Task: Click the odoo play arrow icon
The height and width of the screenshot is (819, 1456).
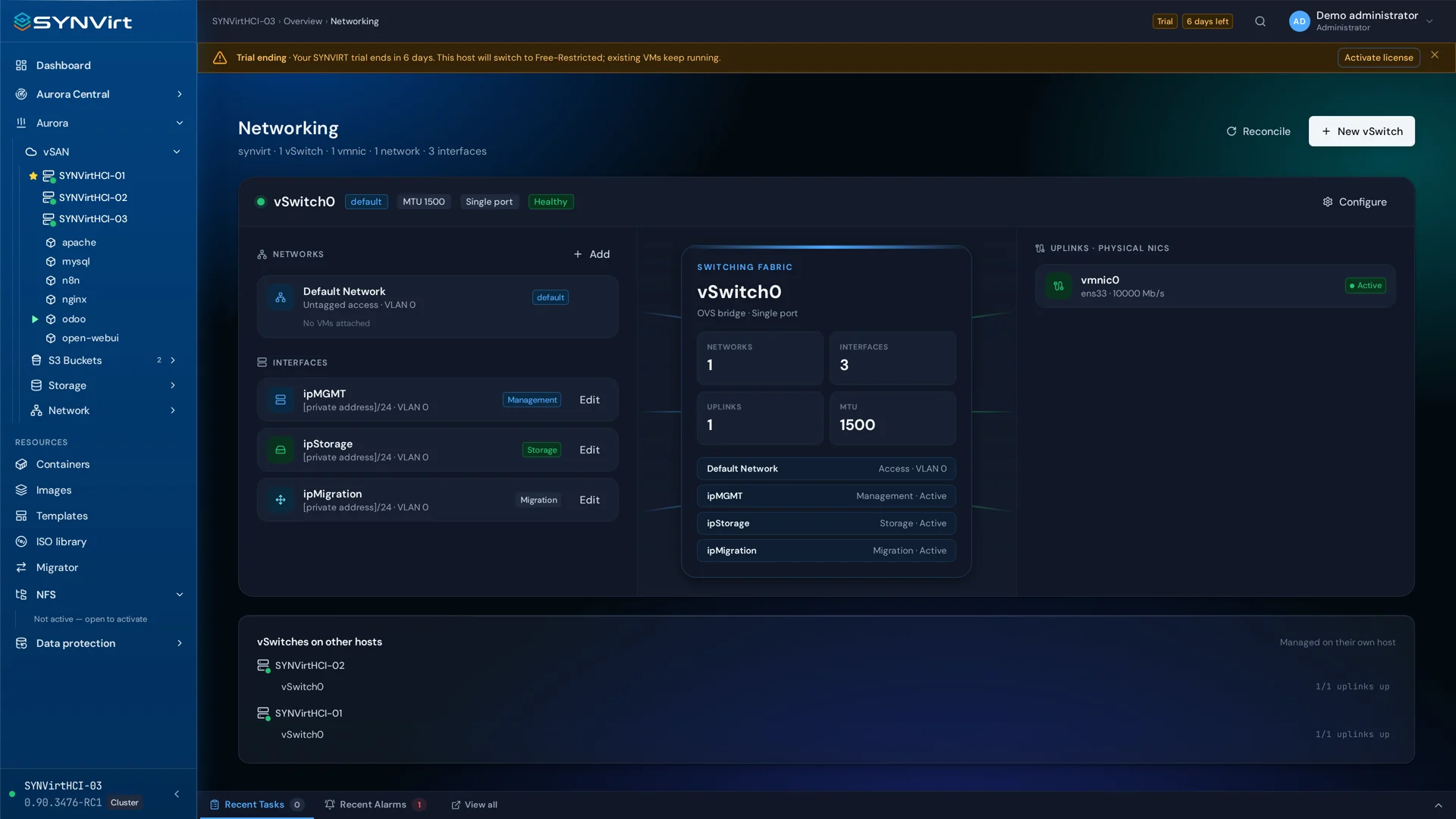Action: (35, 319)
